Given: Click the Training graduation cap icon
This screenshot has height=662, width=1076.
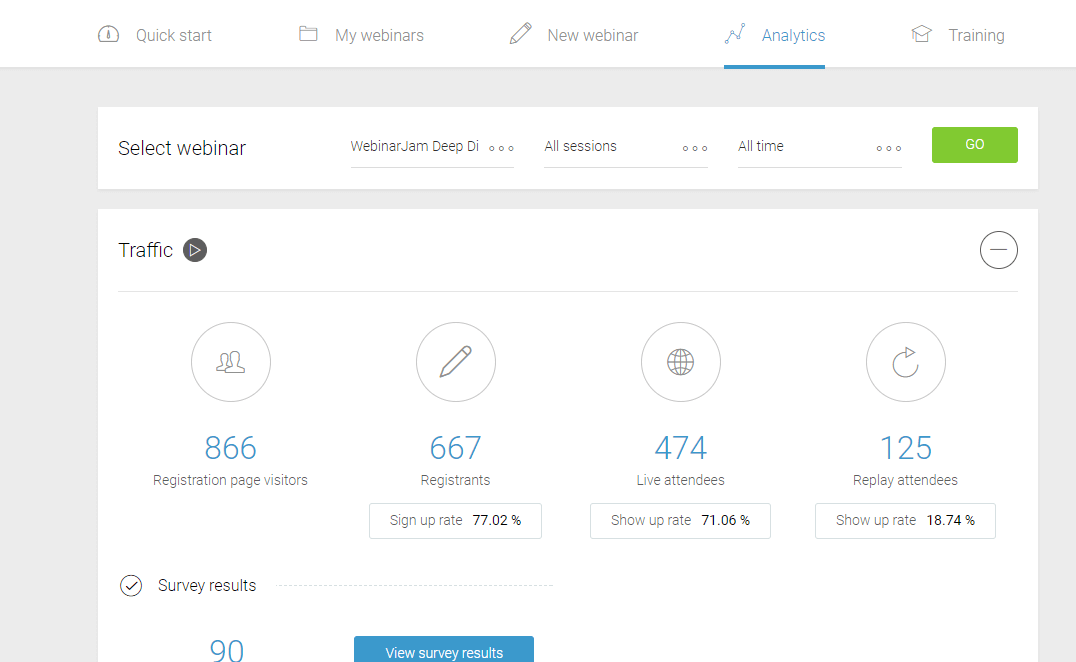Looking at the screenshot, I should 921,34.
